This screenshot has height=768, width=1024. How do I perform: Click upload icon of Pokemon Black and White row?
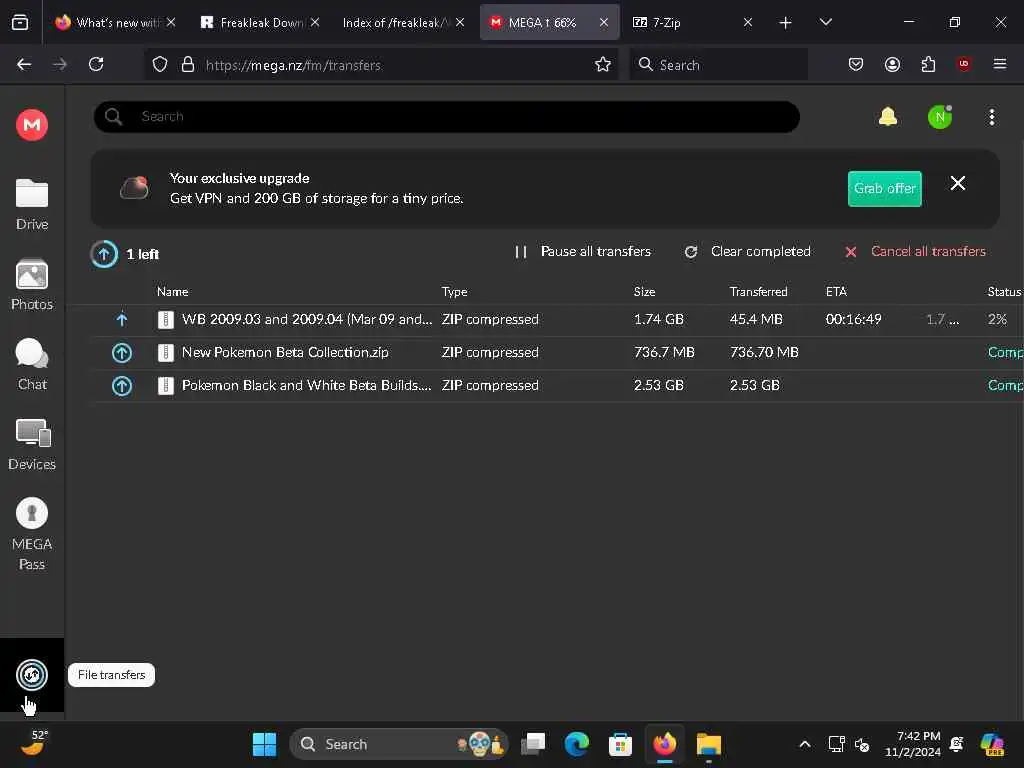click(x=121, y=385)
